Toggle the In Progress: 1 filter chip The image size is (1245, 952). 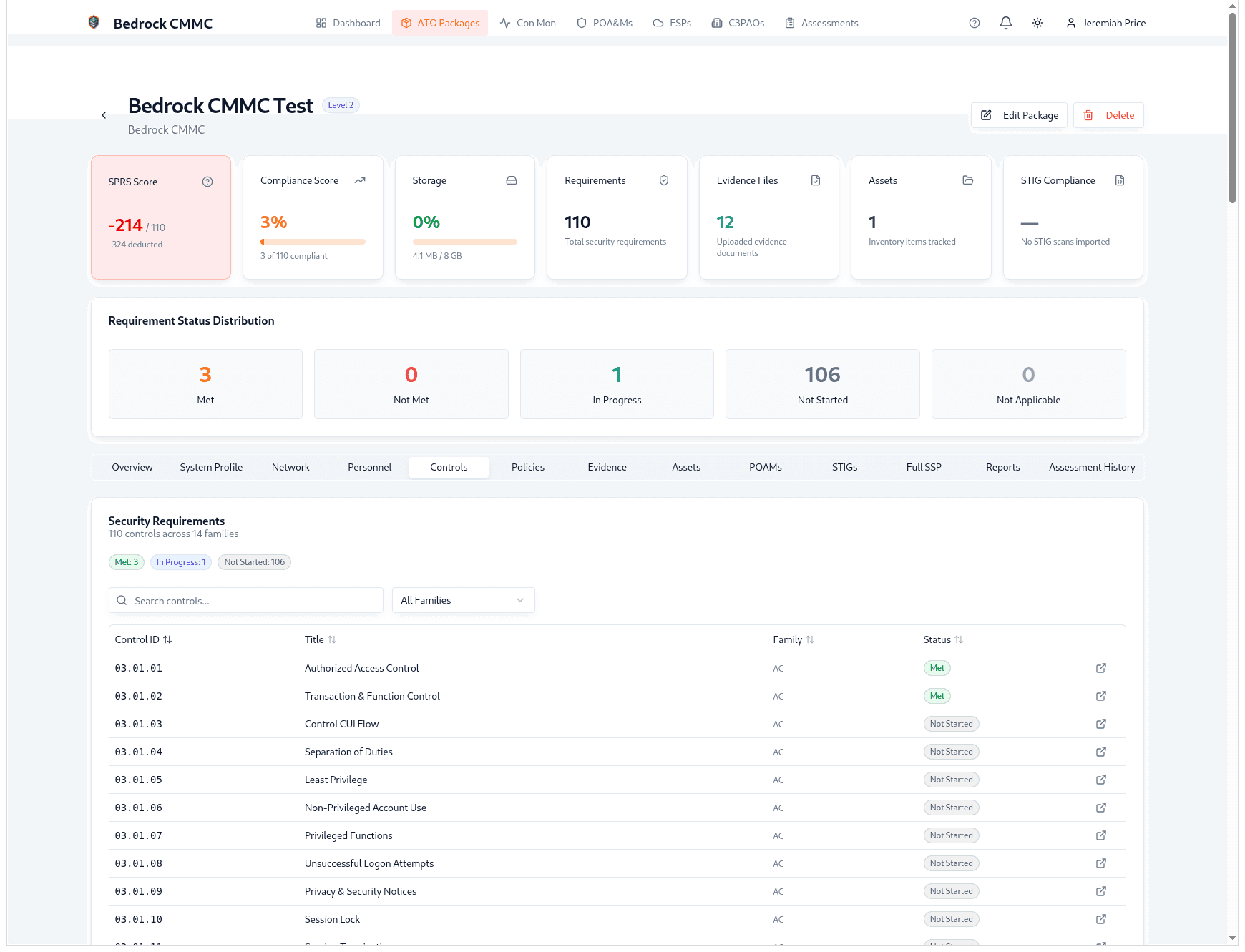point(180,562)
